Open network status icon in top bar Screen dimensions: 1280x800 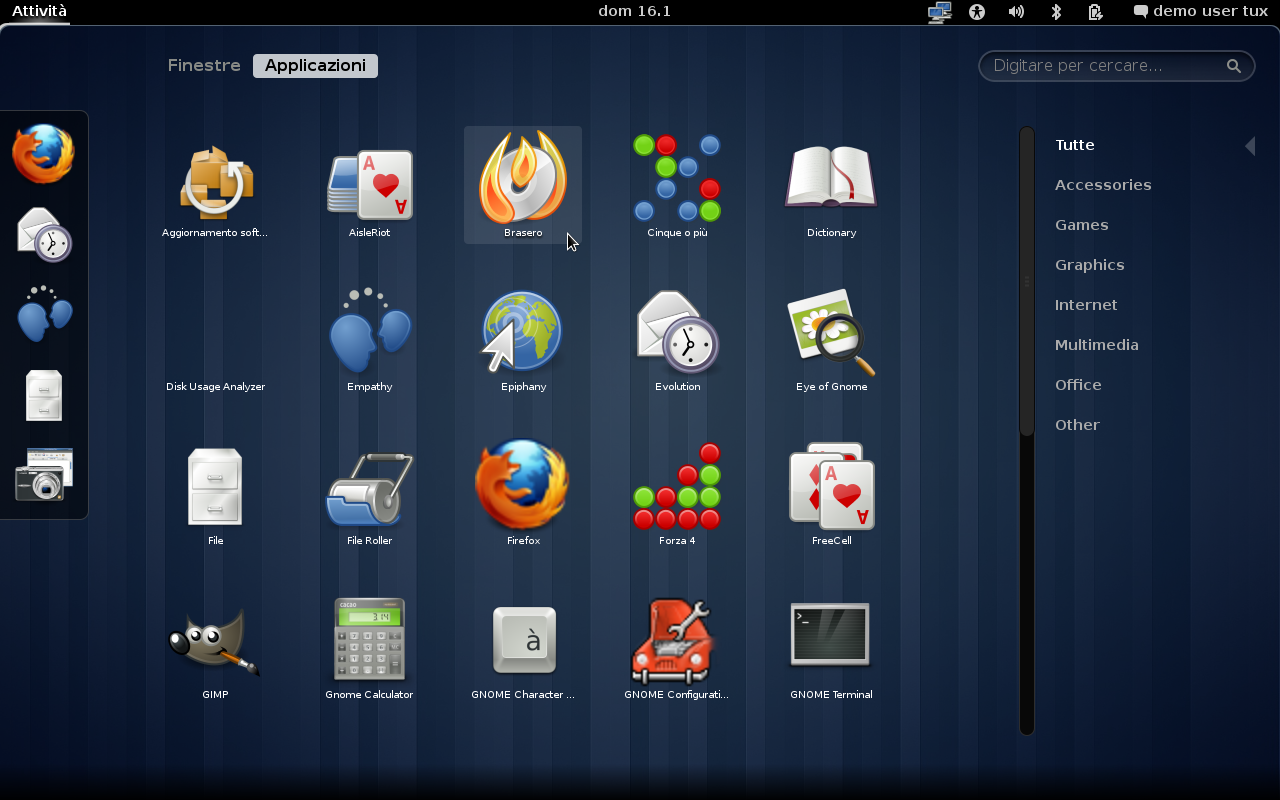pyautogui.click(x=939, y=11)
